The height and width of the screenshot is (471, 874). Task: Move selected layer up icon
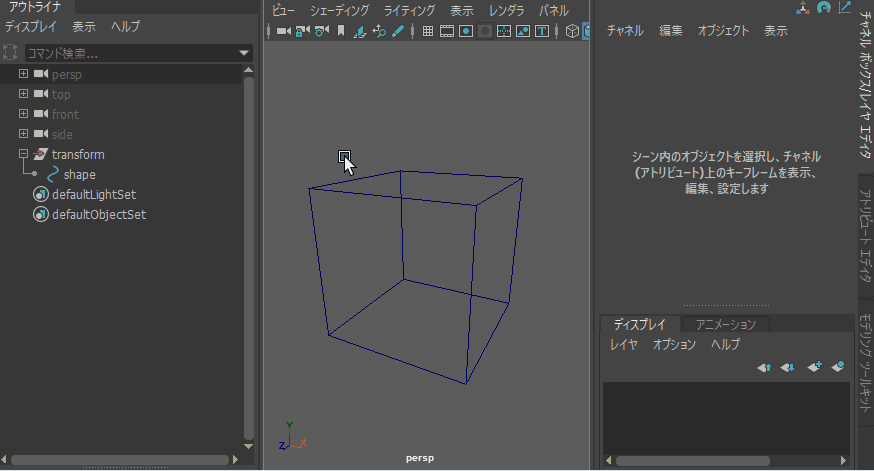click(765, 367)
